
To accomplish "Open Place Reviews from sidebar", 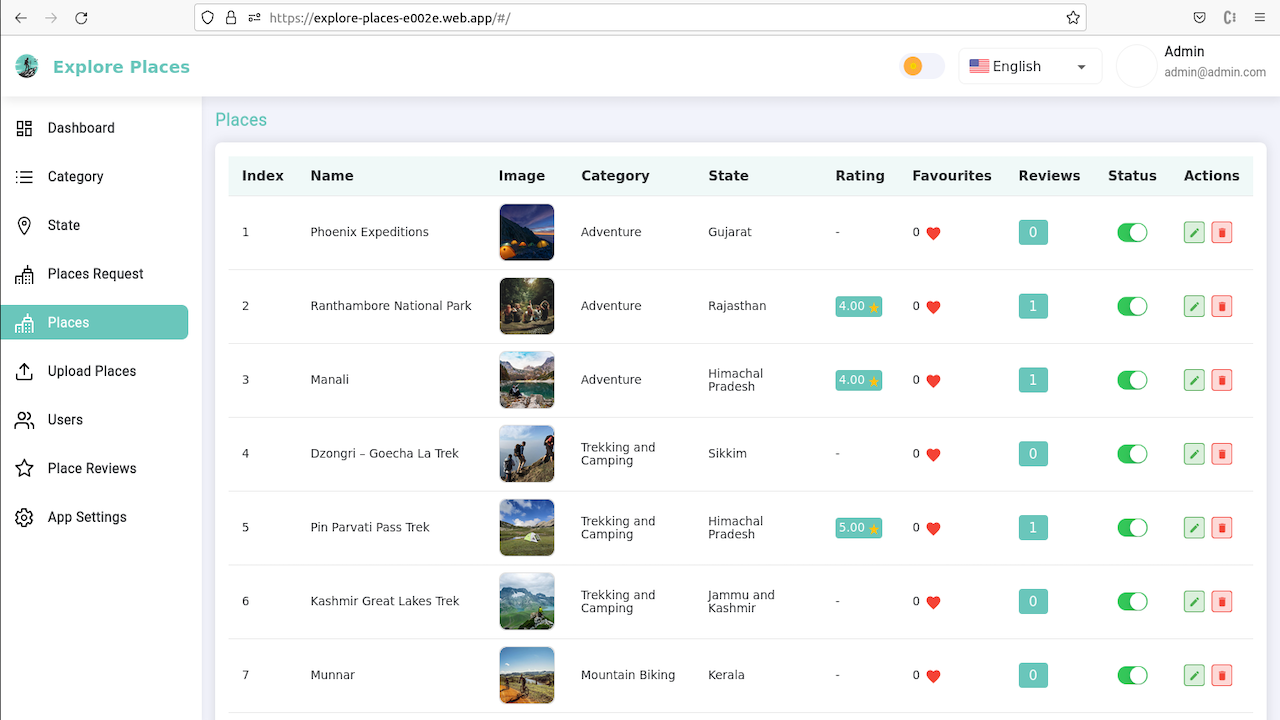I will (94, 468).
